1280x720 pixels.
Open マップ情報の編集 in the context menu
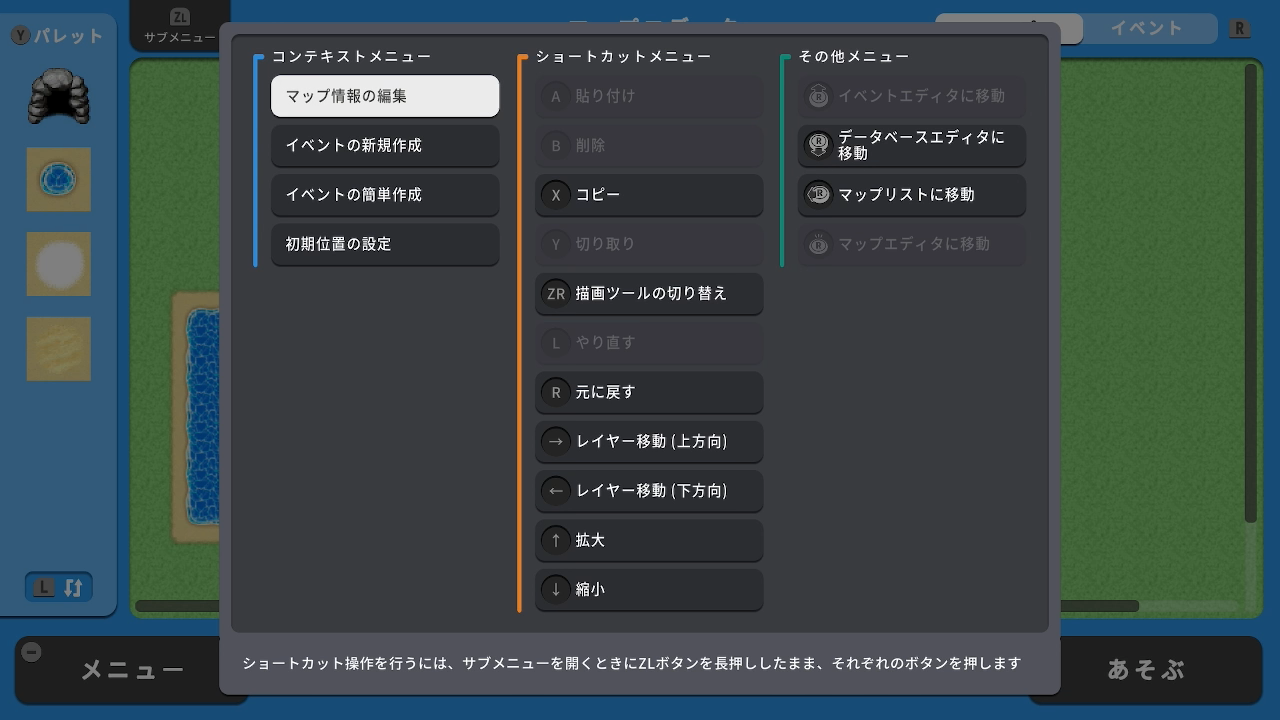click(x=385, y=96)
